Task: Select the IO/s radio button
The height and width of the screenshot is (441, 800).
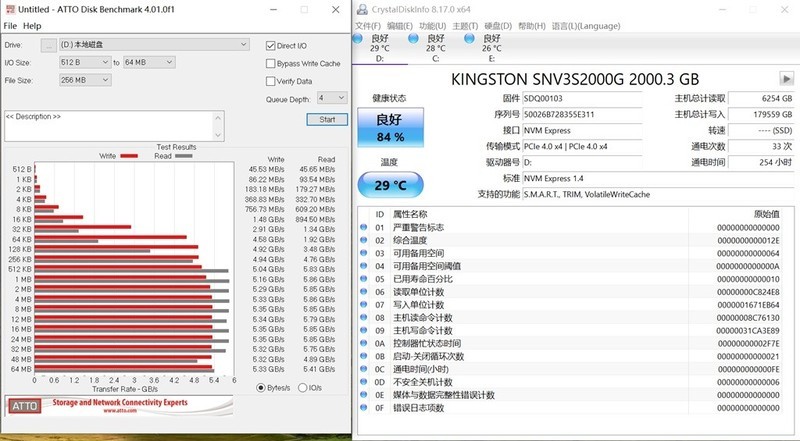Action: pos(302,388)
